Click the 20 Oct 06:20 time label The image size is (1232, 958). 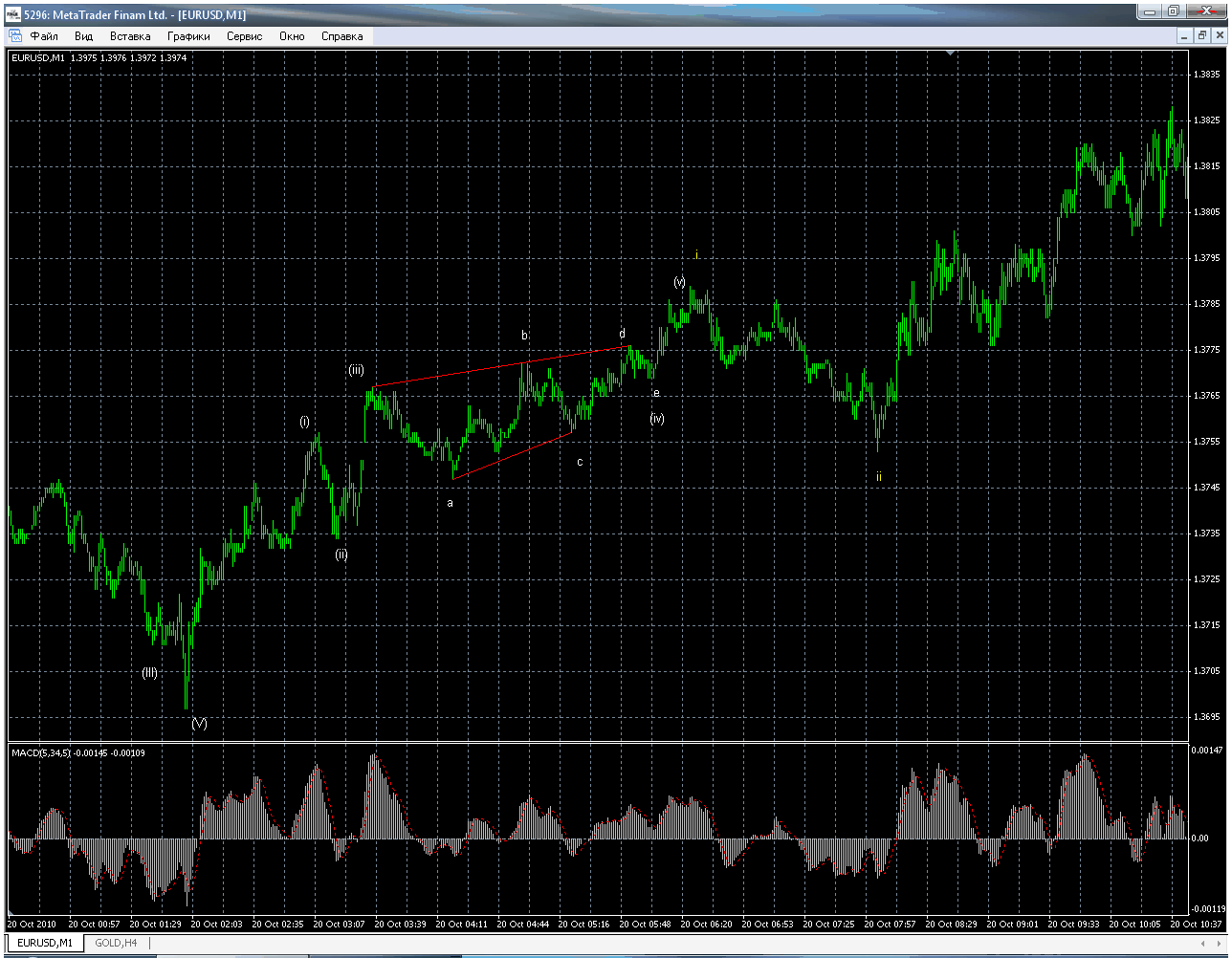[707, 925]
